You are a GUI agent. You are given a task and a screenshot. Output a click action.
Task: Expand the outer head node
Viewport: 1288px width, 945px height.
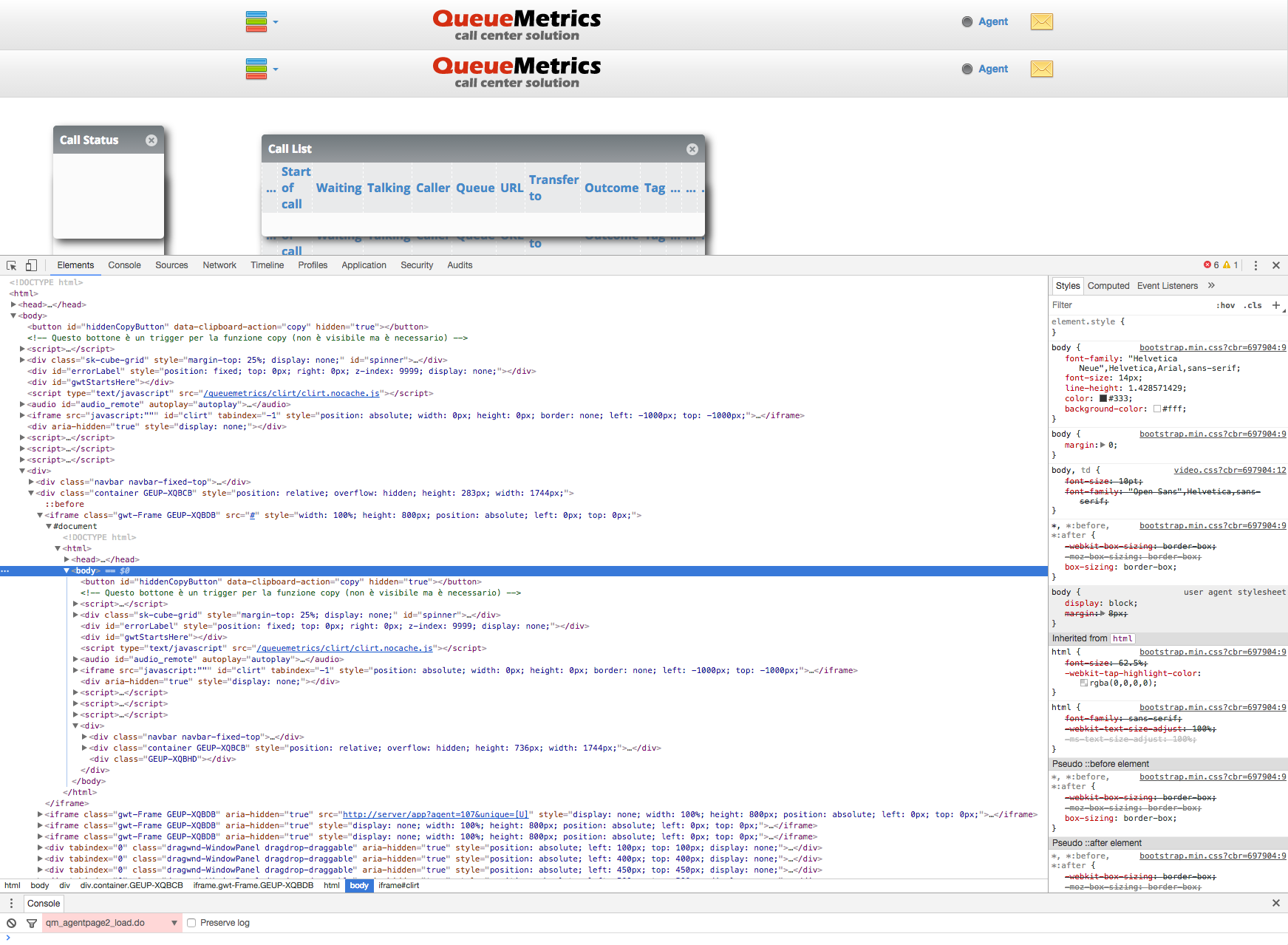click(13, 304)
